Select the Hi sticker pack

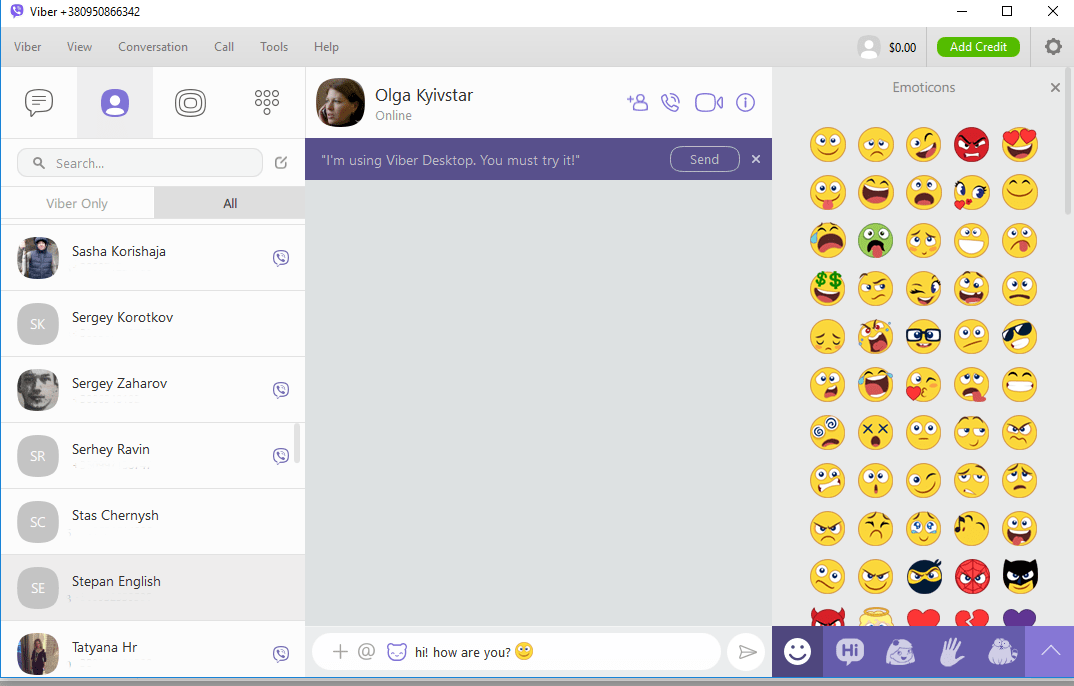[x=849, y=651]
